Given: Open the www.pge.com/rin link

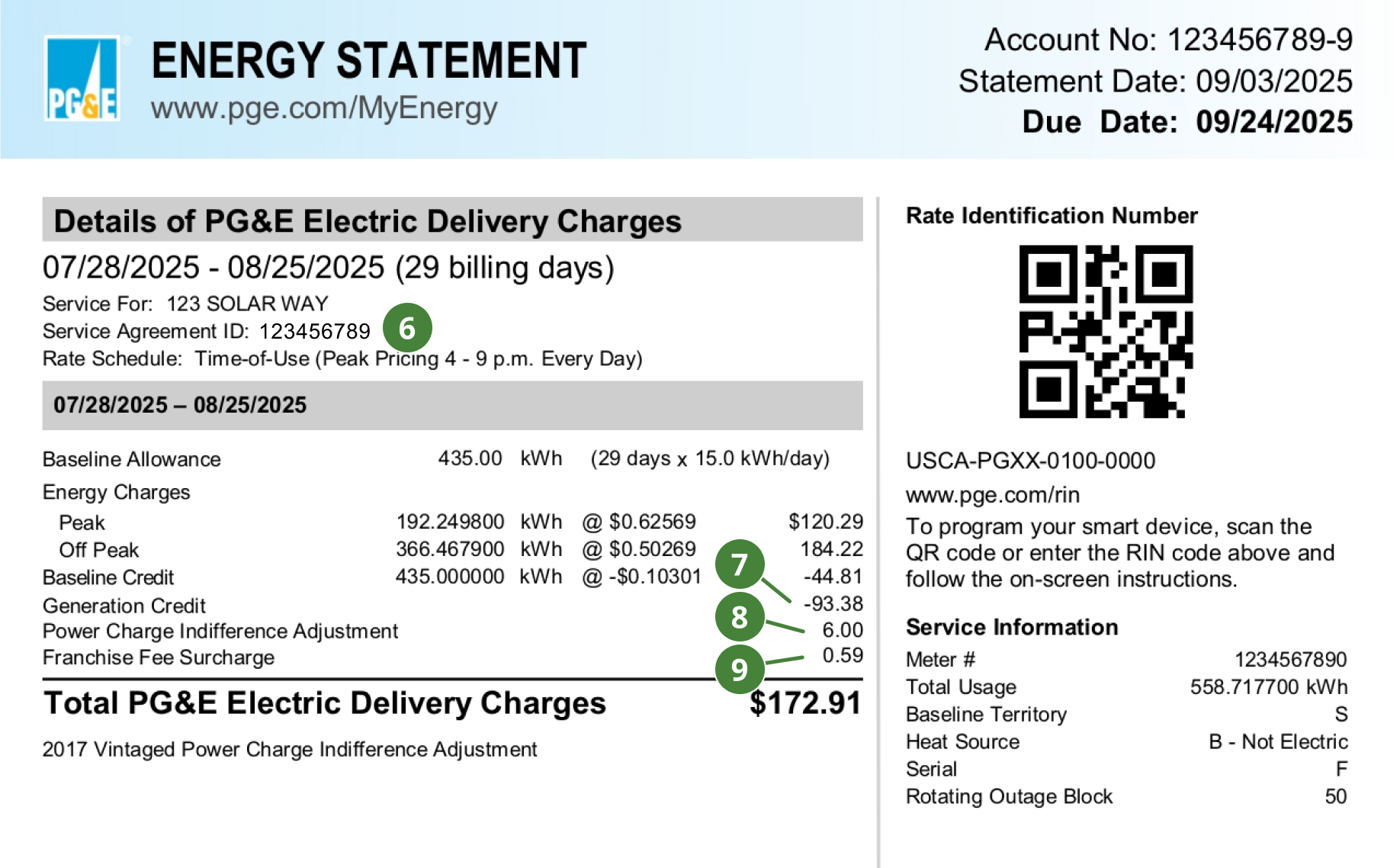Looking at the screenshot, I should click(993, 495).
